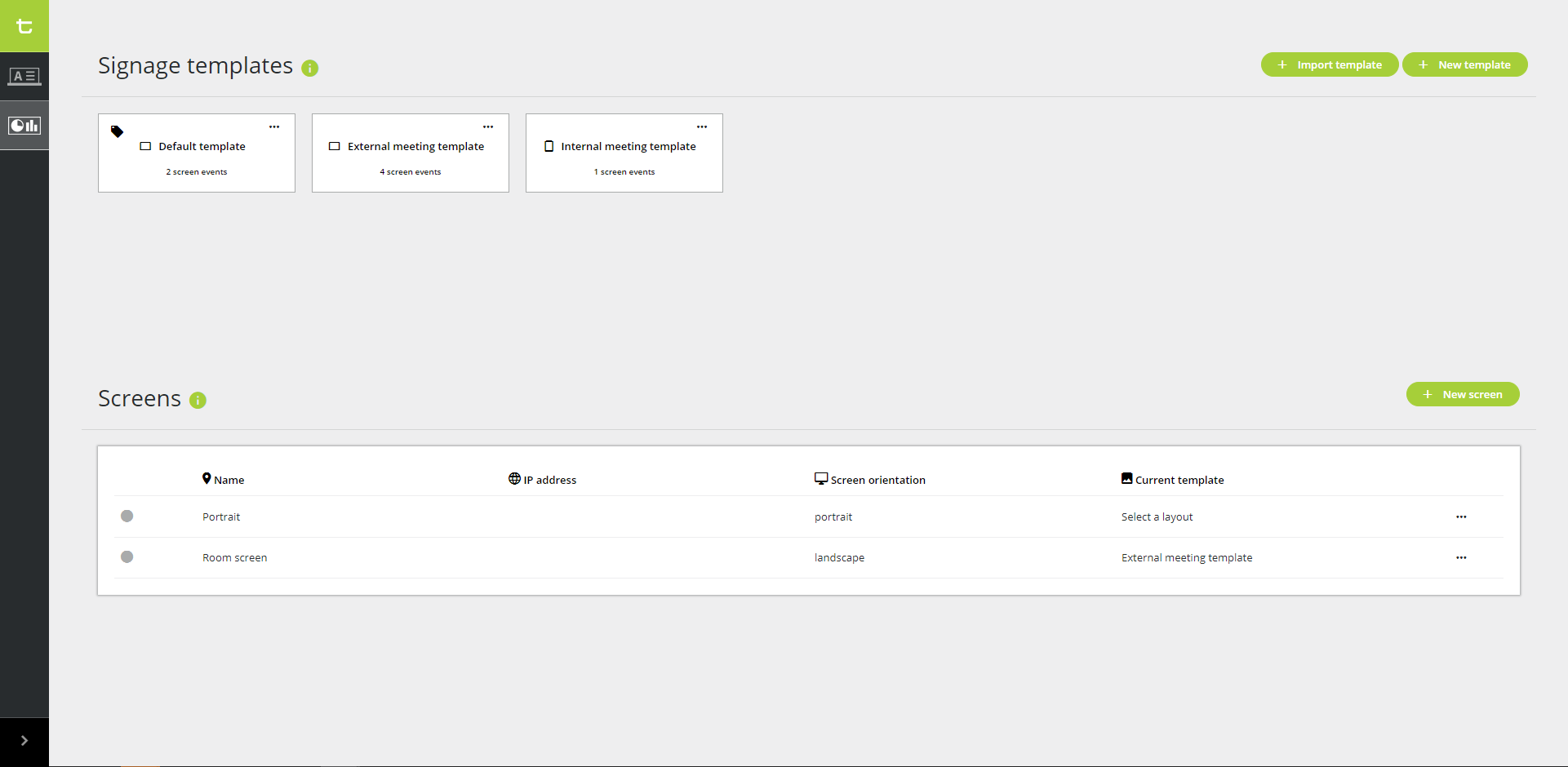Screen dimensions: 1568x767
Task: Choose Select a layout for Portrait
Action: click(1157, 517)
